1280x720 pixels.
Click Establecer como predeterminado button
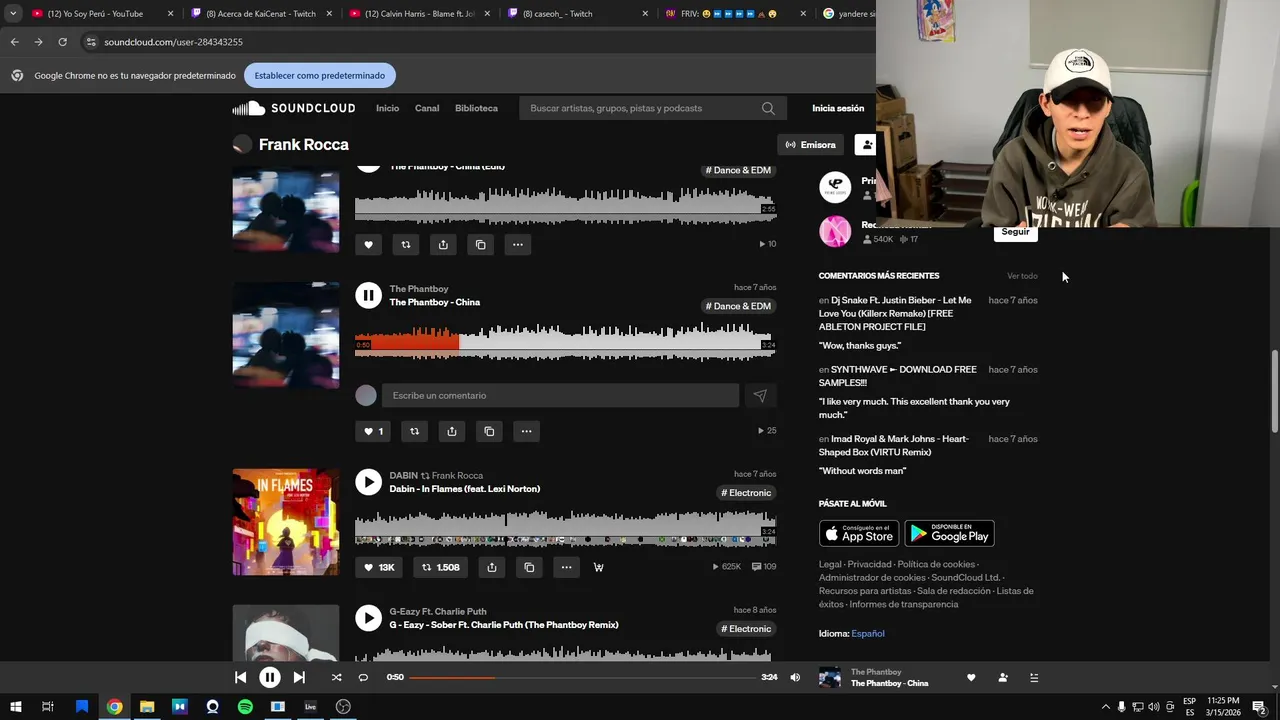coord(320,76)
